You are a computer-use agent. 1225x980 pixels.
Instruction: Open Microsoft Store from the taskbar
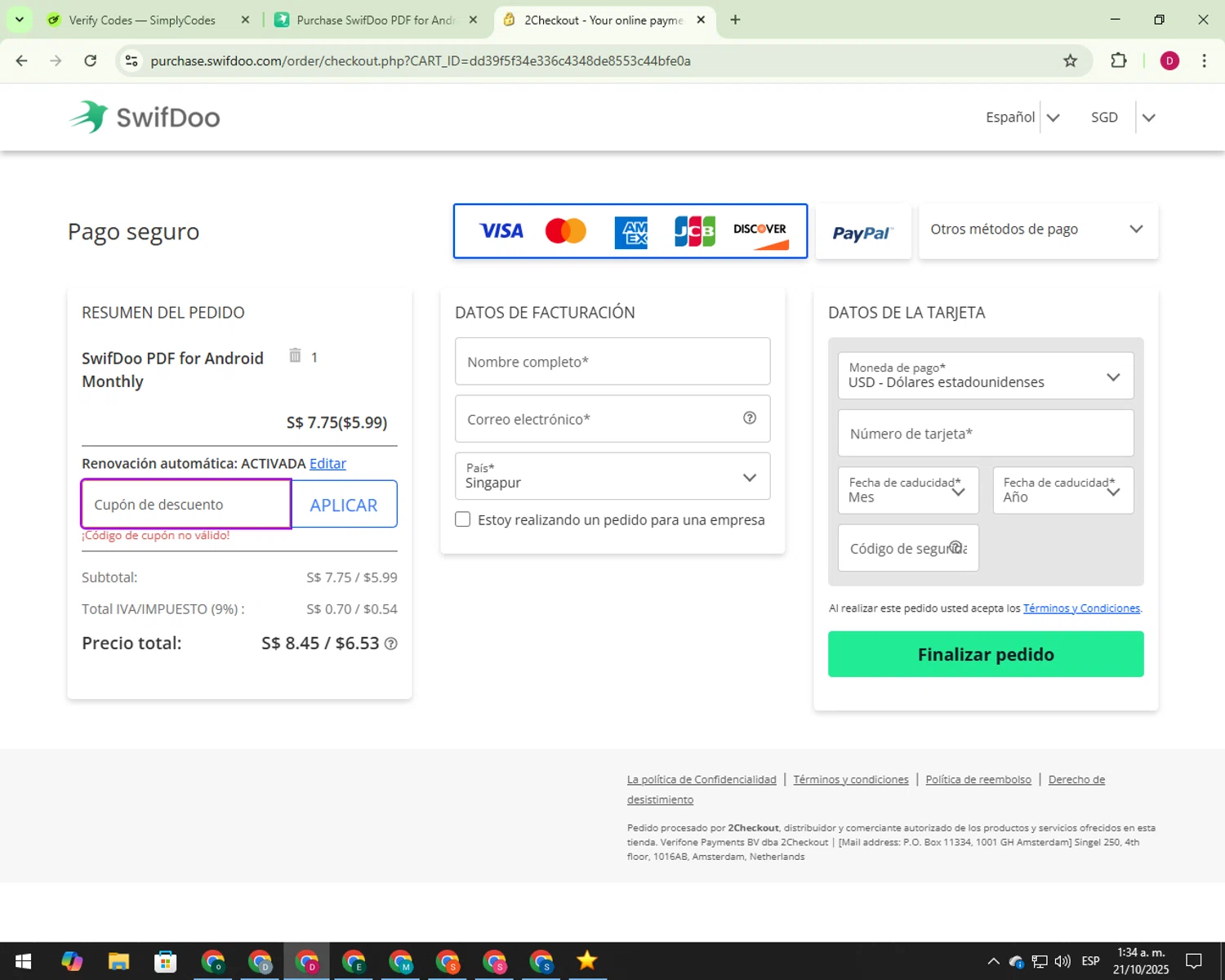point(166,961)
